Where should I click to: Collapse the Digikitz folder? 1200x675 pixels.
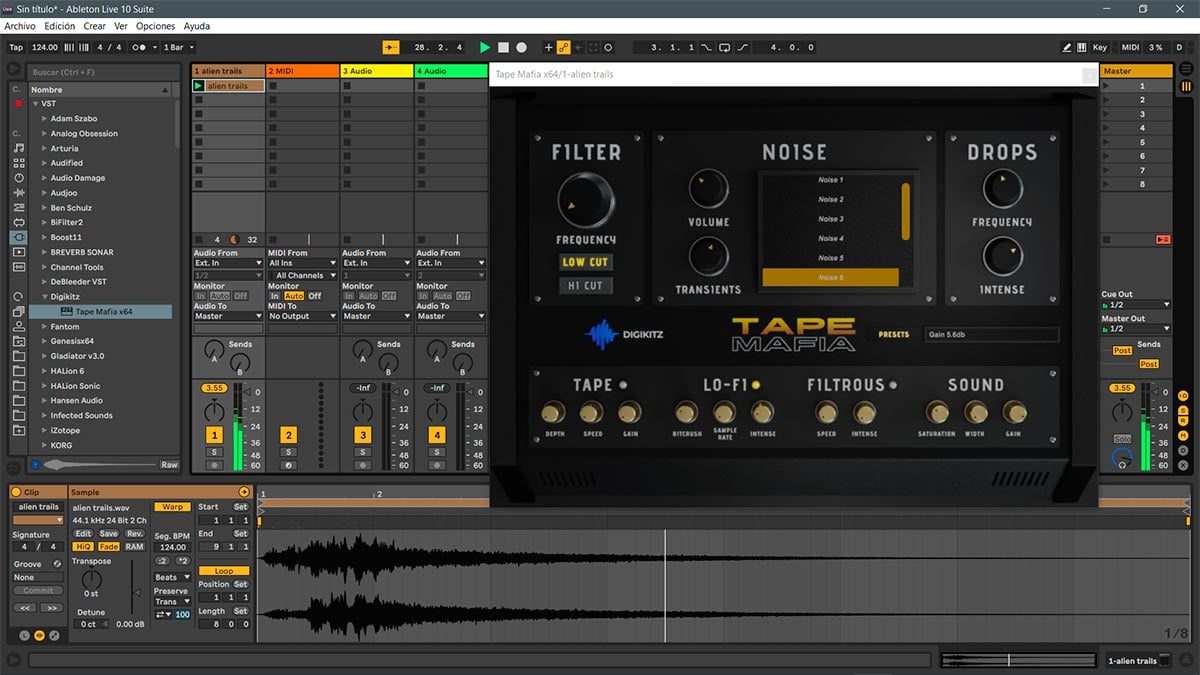pos(44,297)
